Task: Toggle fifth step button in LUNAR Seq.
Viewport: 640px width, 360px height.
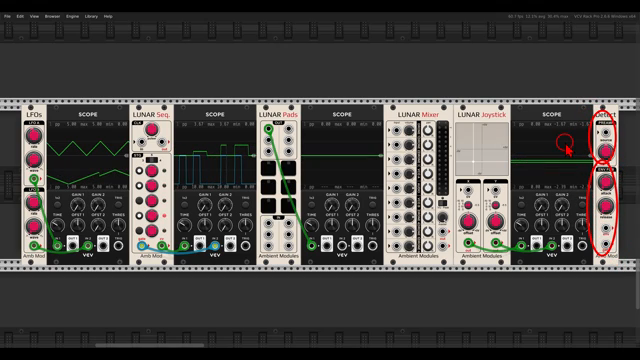Action: [140, 230]
